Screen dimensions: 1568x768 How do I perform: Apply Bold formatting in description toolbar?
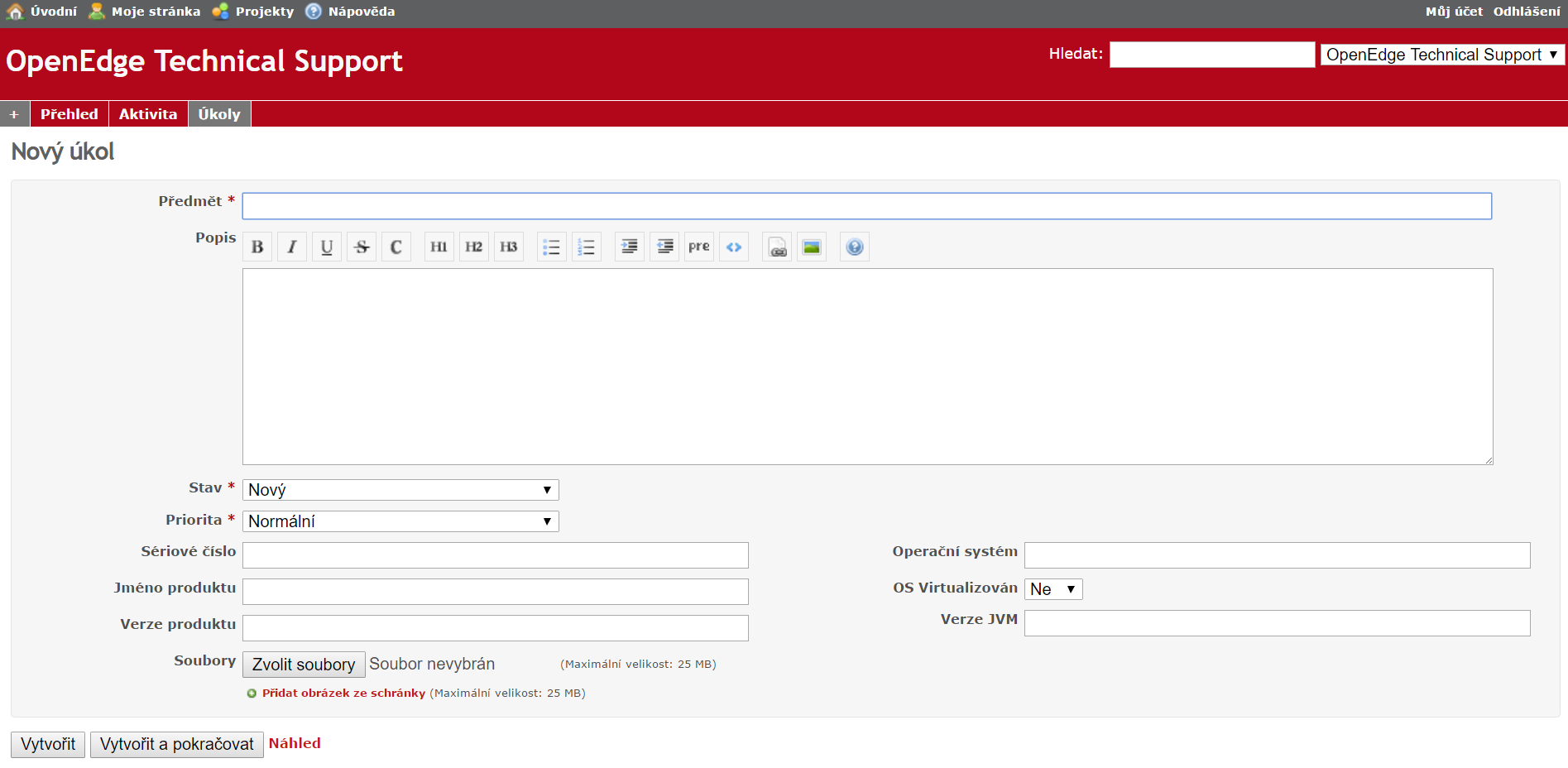(257, 247)
